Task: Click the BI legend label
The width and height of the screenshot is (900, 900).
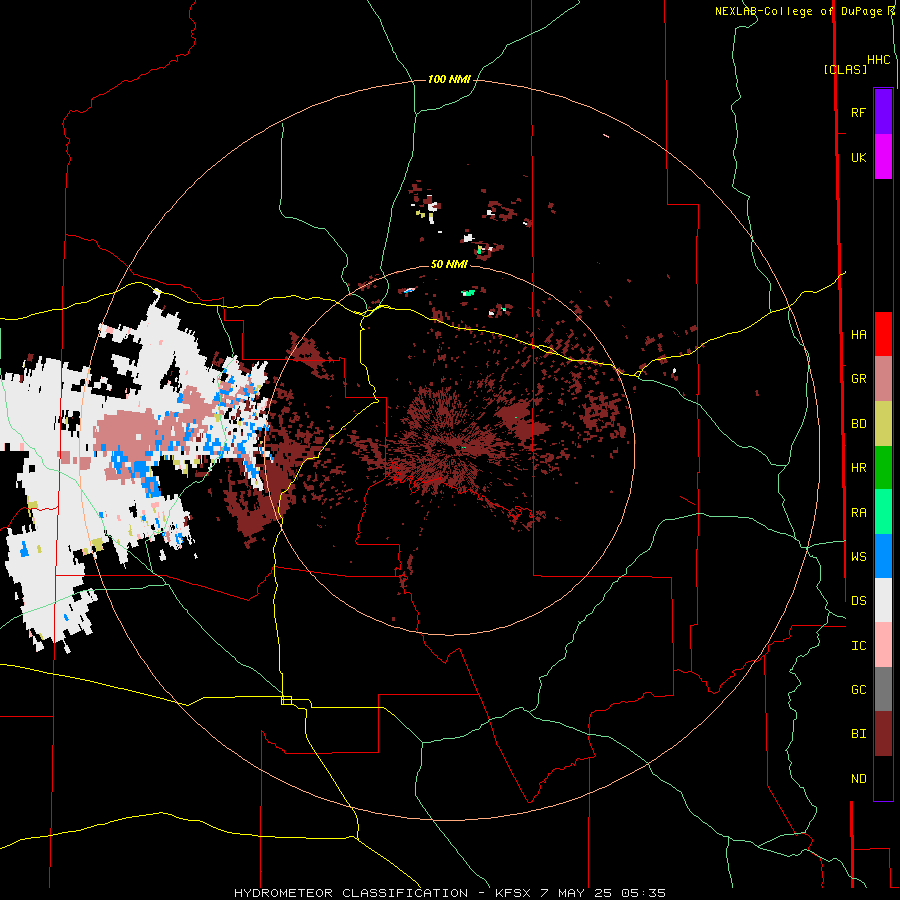Action: [x=858, y=734]
